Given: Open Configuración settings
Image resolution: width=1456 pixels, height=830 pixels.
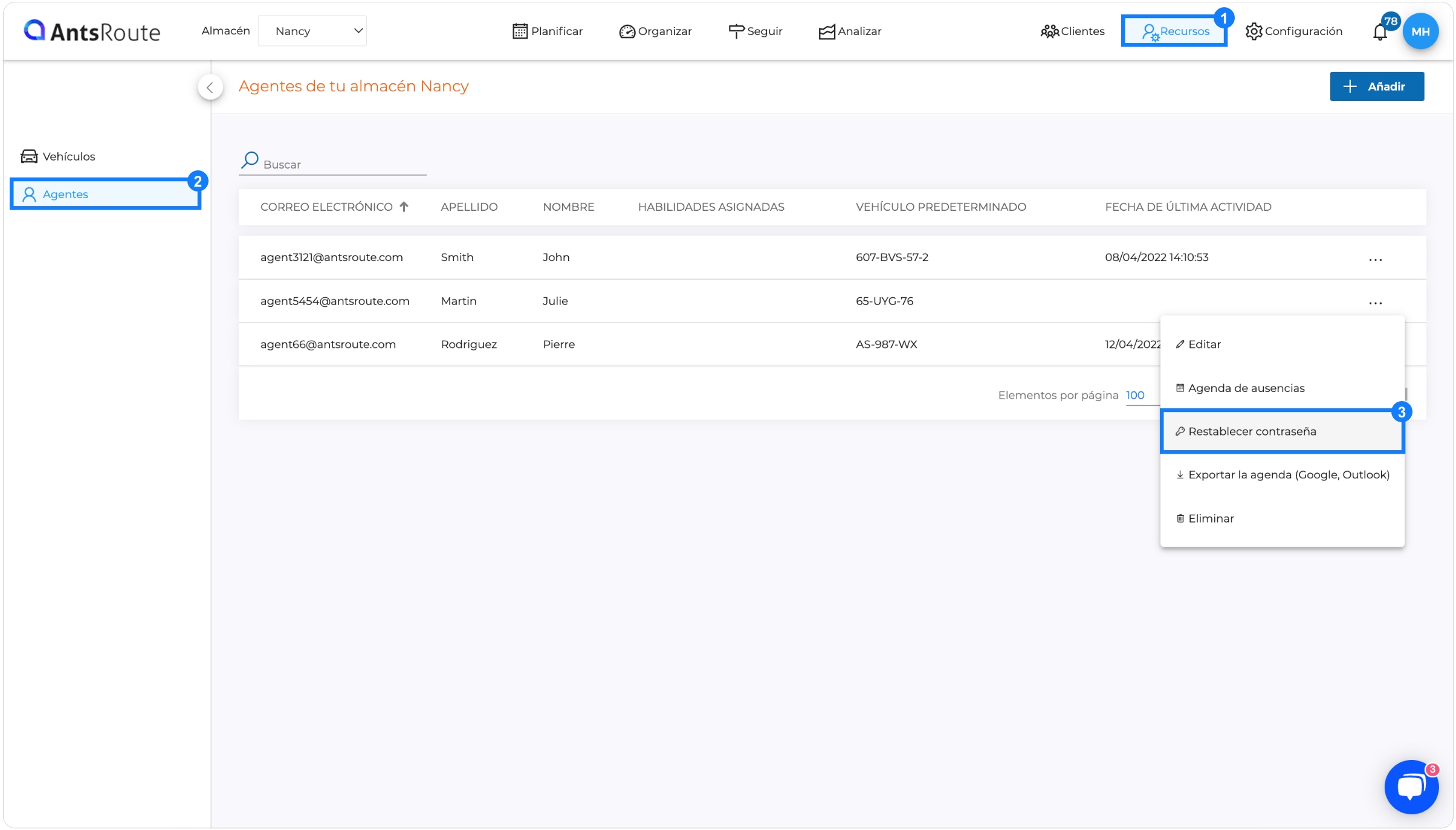Looking at the screenshot, I should [1293, 31].
